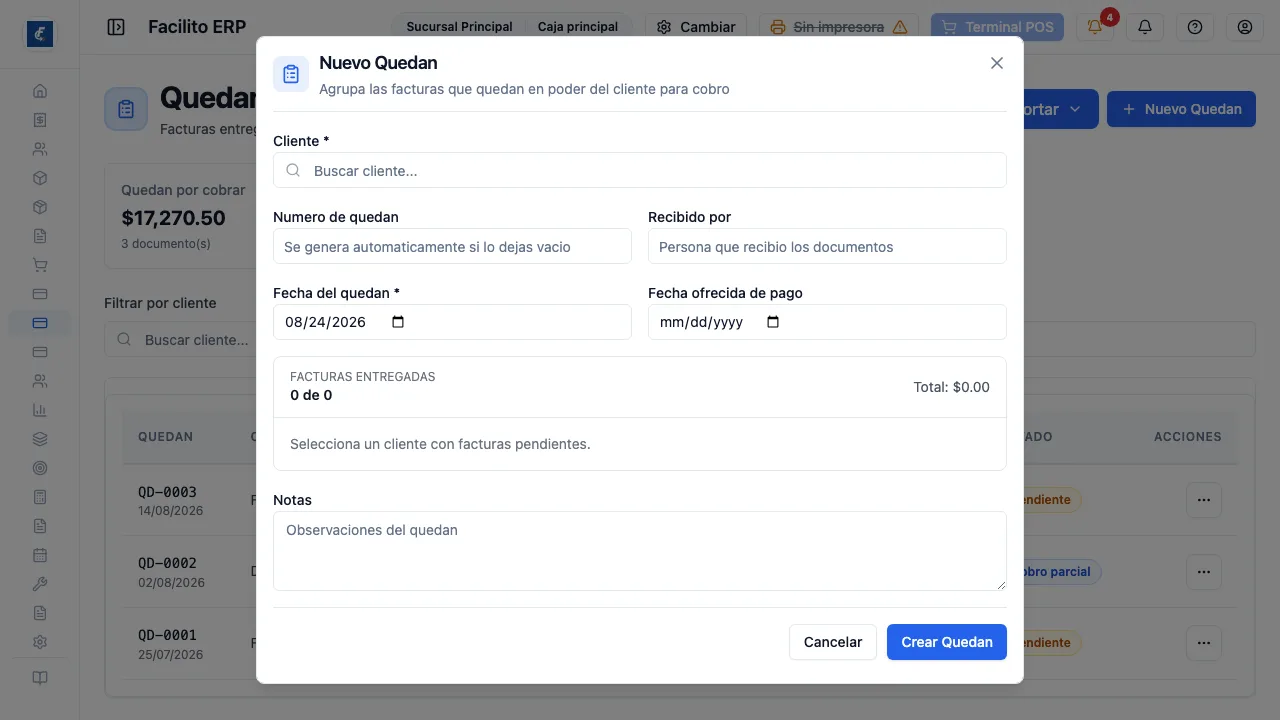Click the Cambiar button

696,27
